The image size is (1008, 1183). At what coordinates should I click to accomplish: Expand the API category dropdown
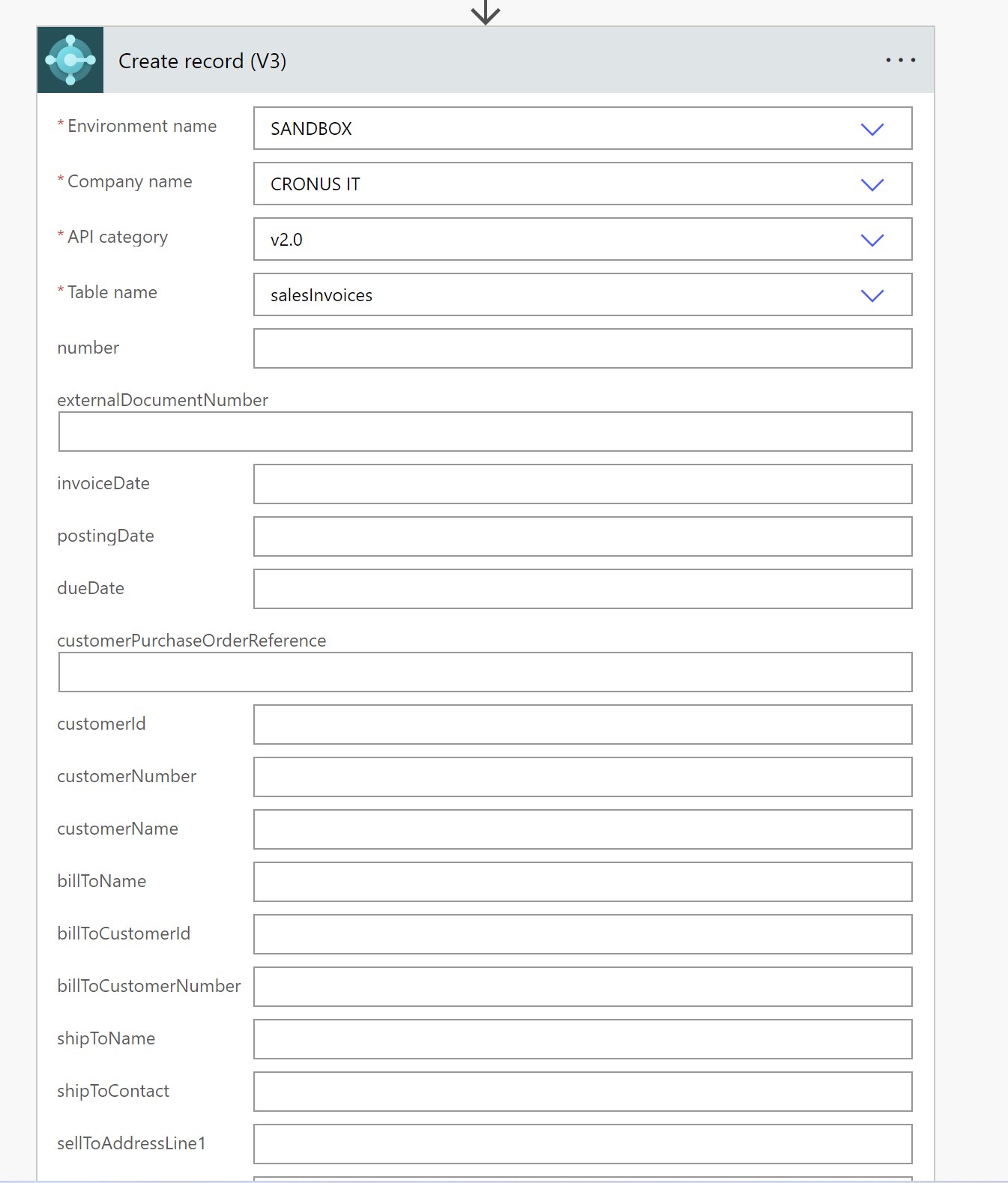[872, 240]
